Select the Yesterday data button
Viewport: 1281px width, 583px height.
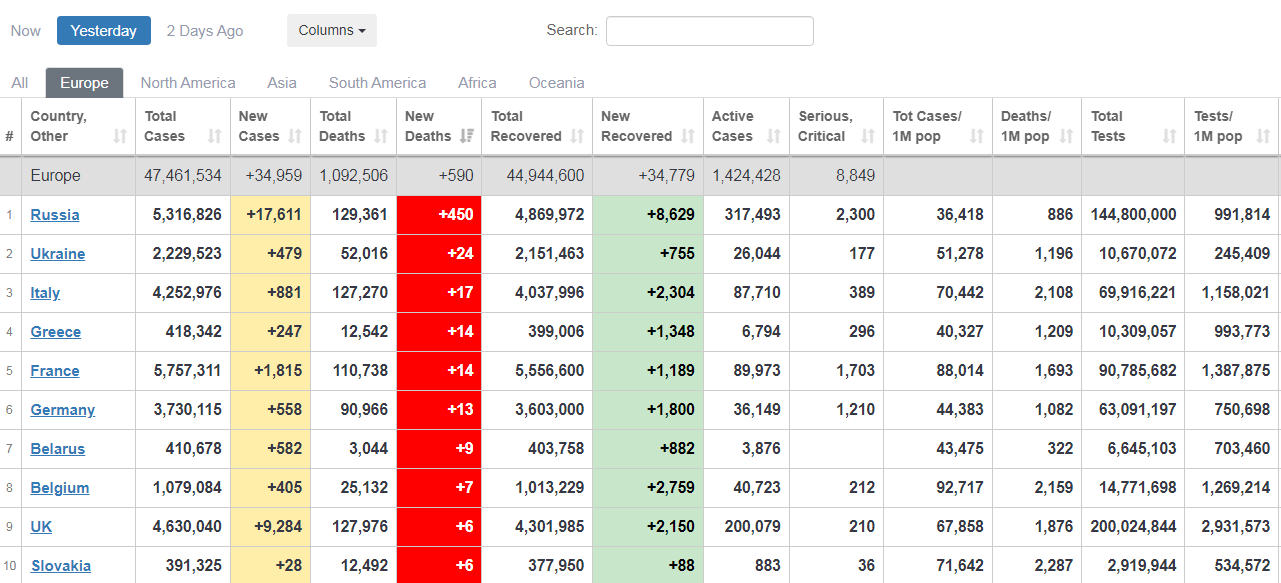pyautogui.click(x=104, y=31)
